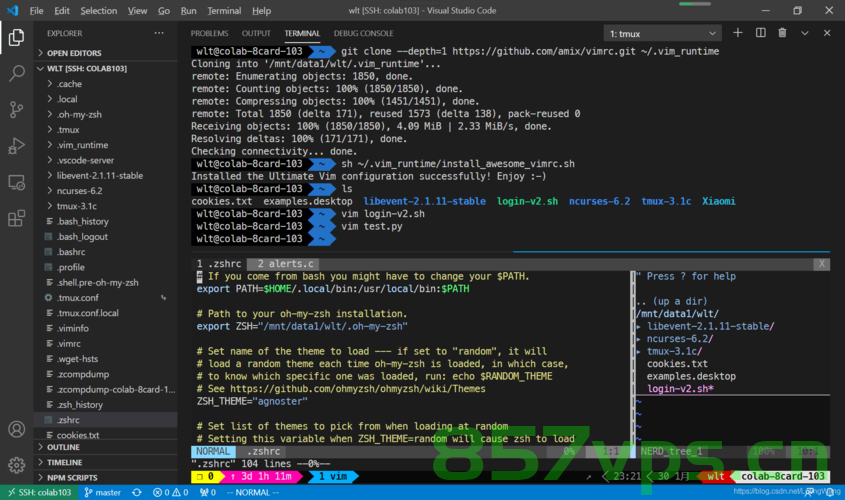The height and width of the screenshot is (500, 845).
Task: Open the Help menu
Action: (261, 10)
